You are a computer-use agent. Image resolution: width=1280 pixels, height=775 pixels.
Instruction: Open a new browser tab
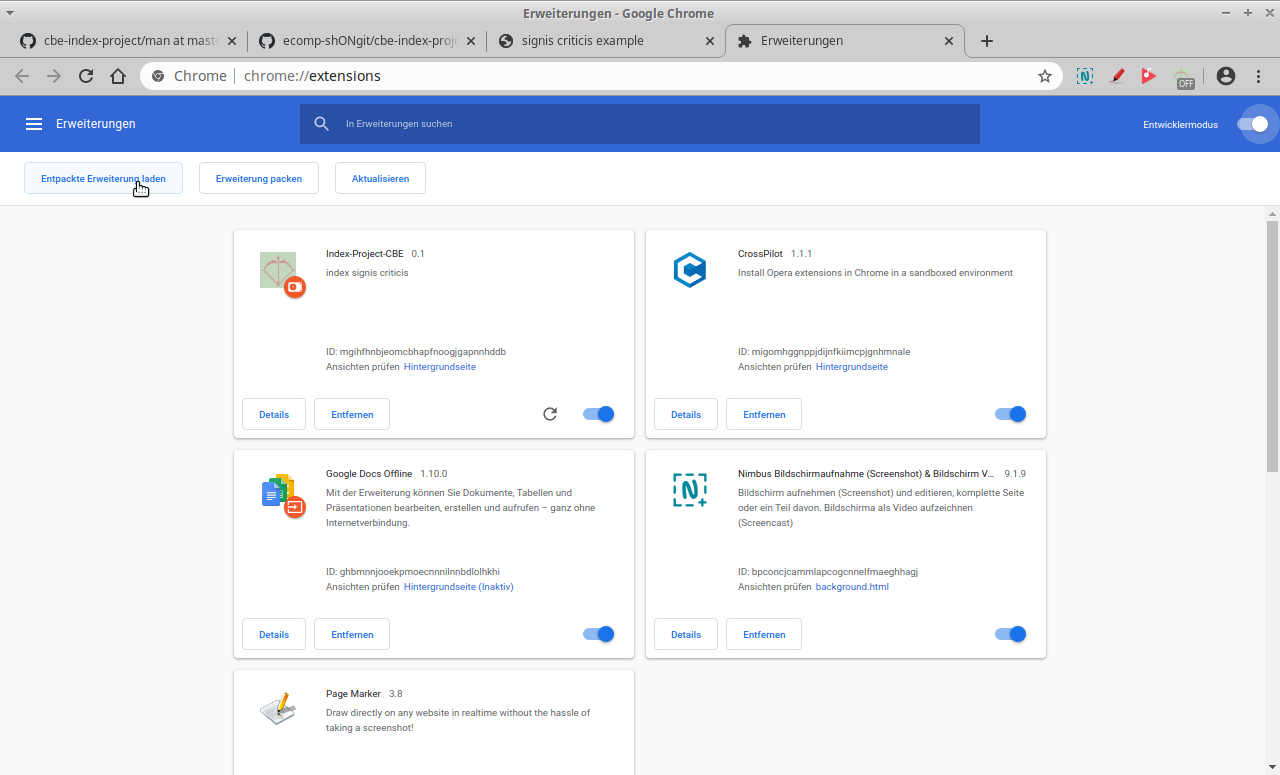pyautogui.click(x=987, y=41)
